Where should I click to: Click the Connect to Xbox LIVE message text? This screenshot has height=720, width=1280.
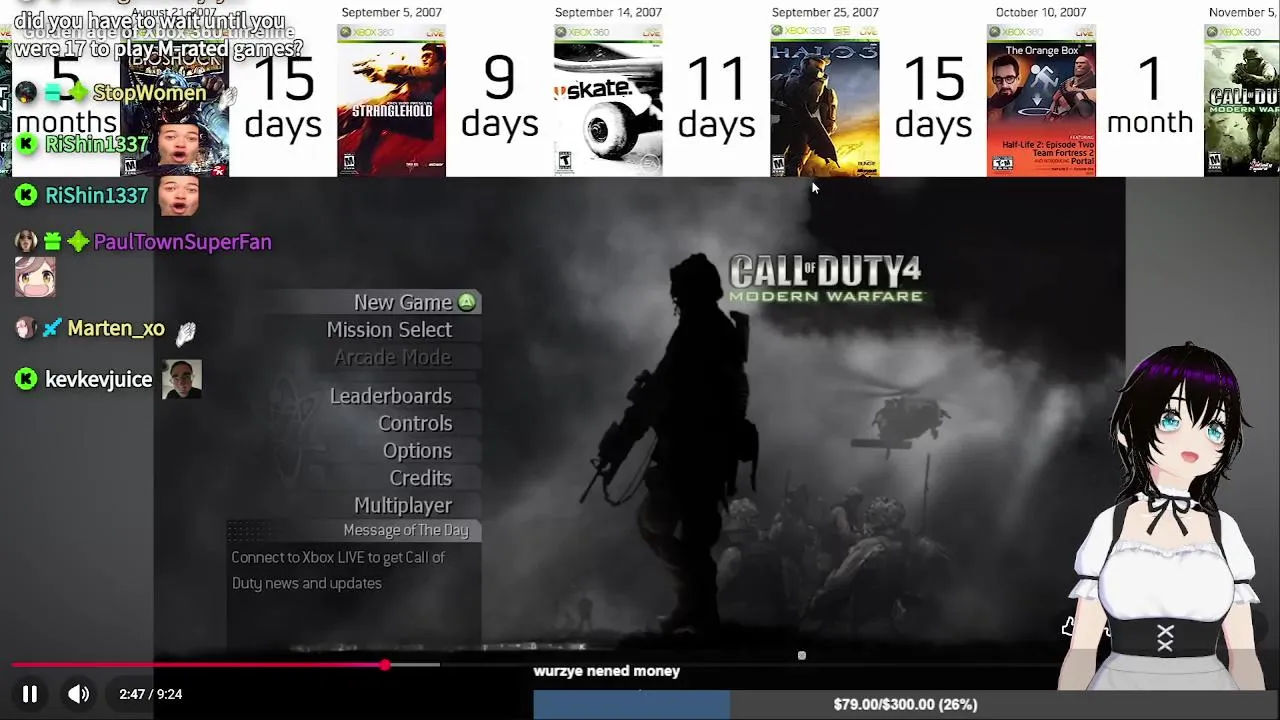pos(338,570)
